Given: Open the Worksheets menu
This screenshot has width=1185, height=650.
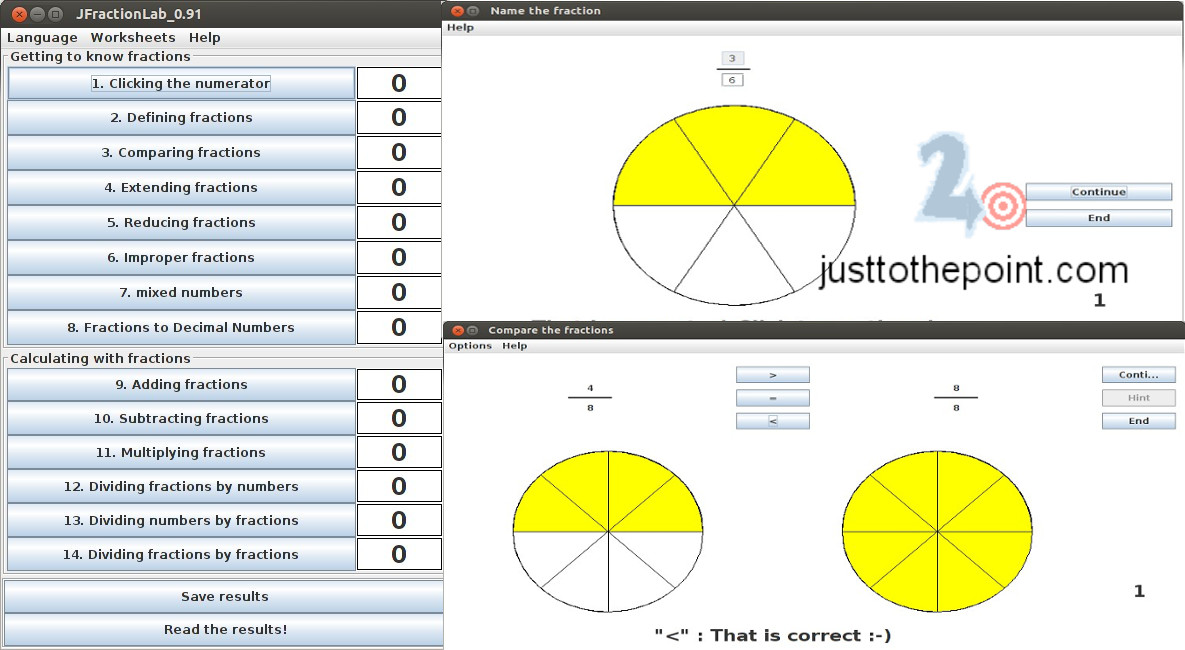Looking at the screenshot, I should click(133, 37).
